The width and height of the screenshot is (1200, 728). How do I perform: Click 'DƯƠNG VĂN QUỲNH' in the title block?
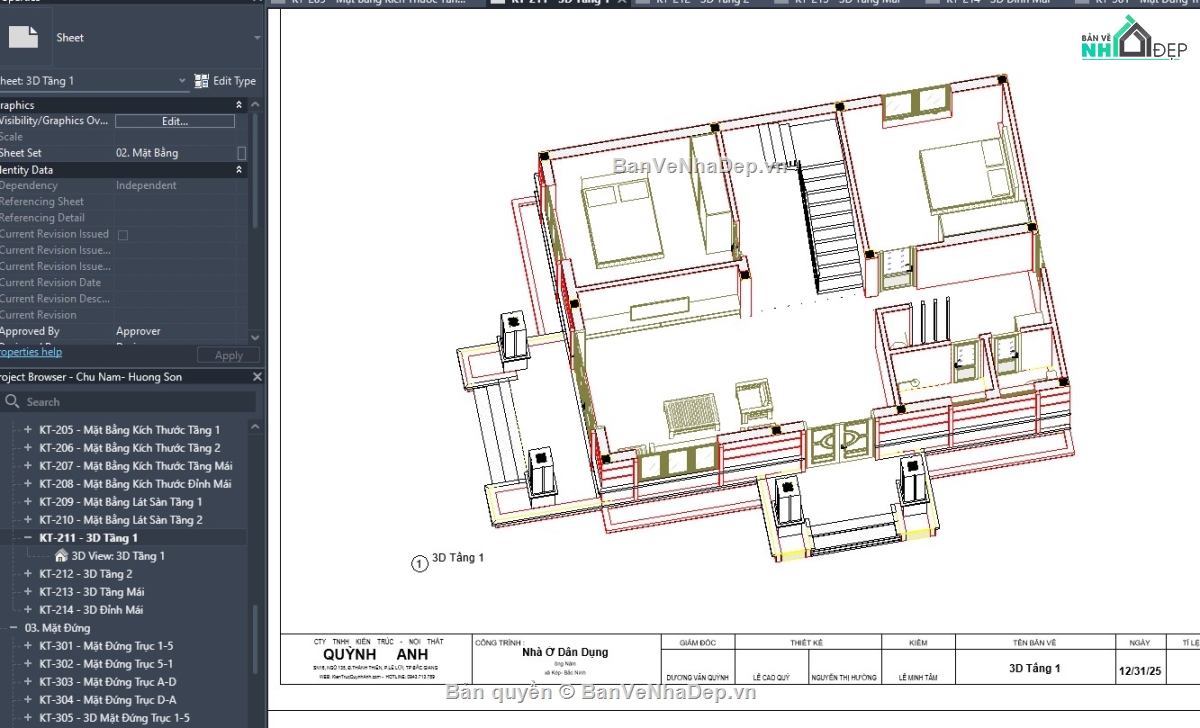pyautogui.click(x=698, y=677)
